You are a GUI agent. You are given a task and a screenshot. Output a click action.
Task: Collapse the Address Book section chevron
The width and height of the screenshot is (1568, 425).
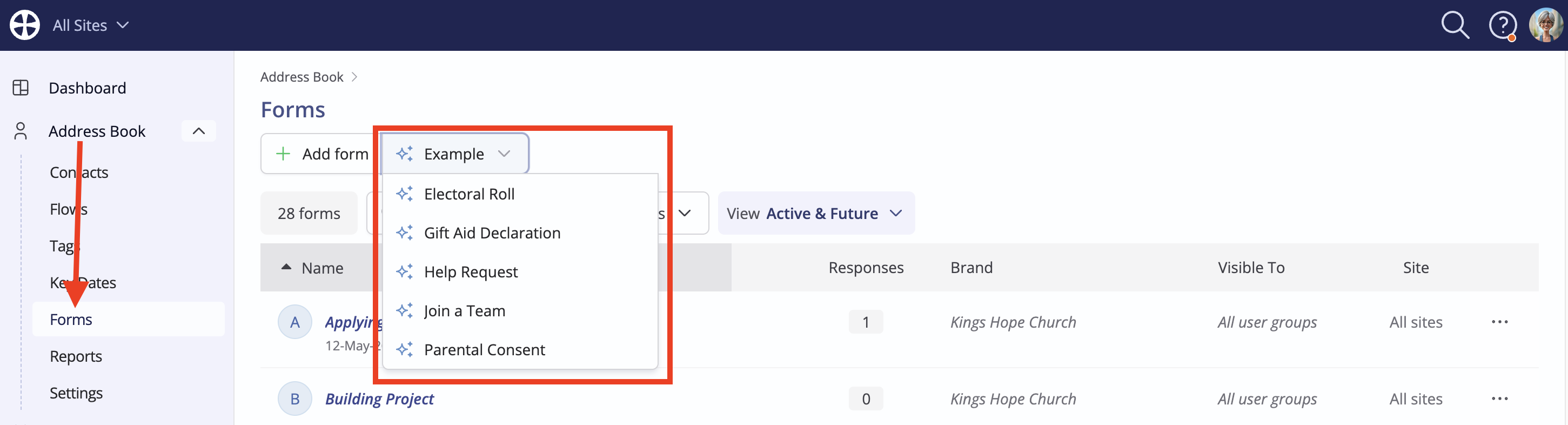(199, 131)
